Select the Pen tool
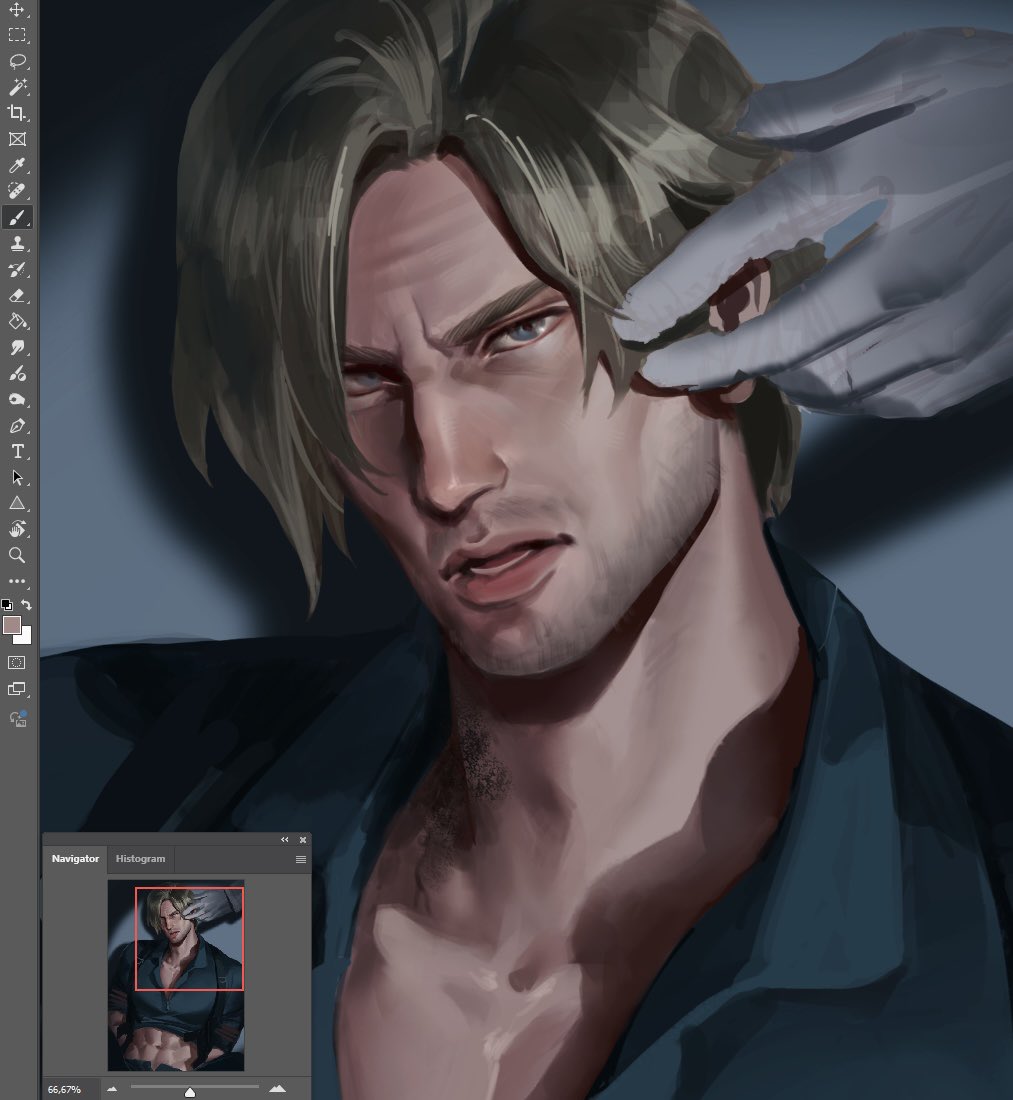The width and height of the screenshot is (1013, 1100). (x=17, y=426)
